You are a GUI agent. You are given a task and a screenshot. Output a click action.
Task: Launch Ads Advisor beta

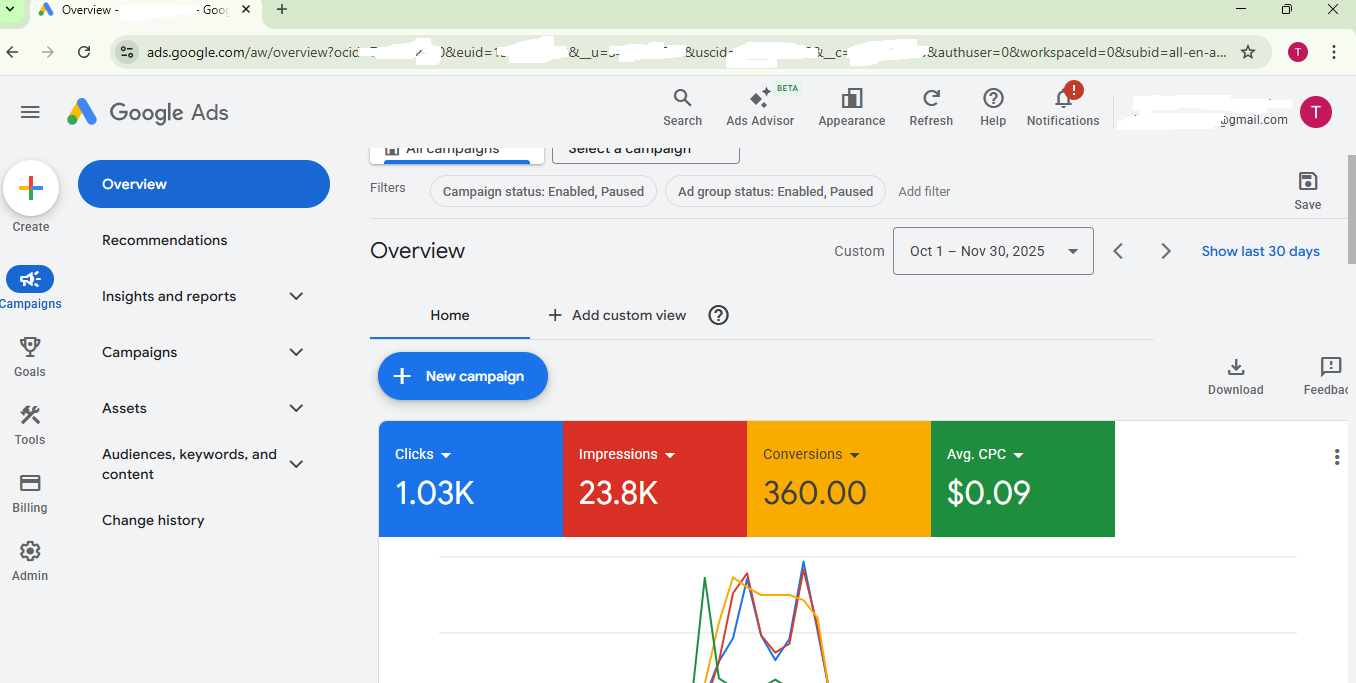(x=760, y=107)
